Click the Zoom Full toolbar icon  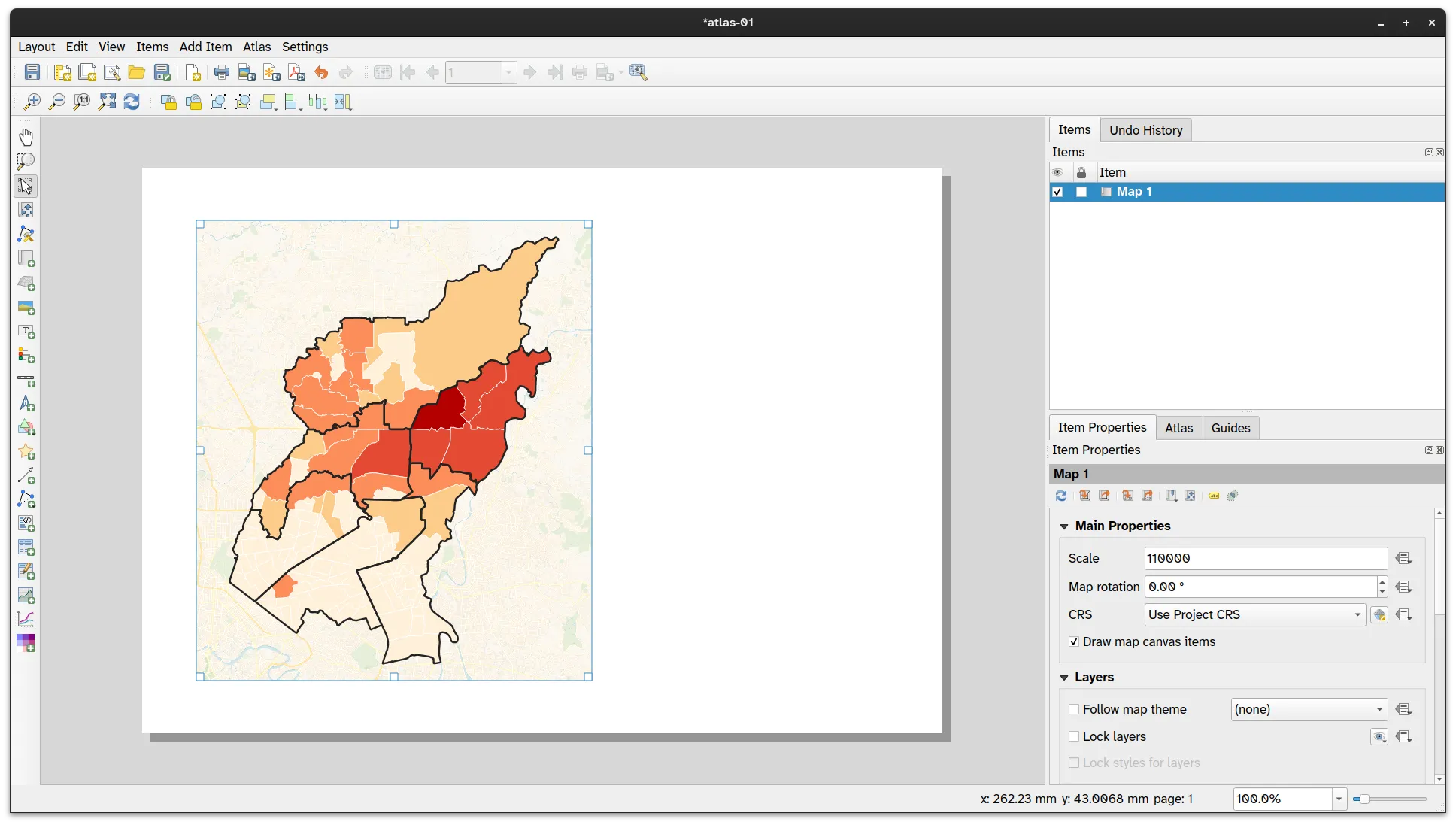(x=108, y=102)
